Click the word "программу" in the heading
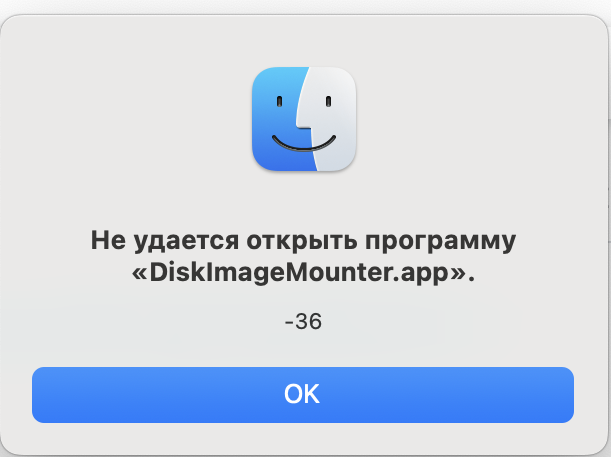This screenshot has width=611, height=457. tap(440, 242)
